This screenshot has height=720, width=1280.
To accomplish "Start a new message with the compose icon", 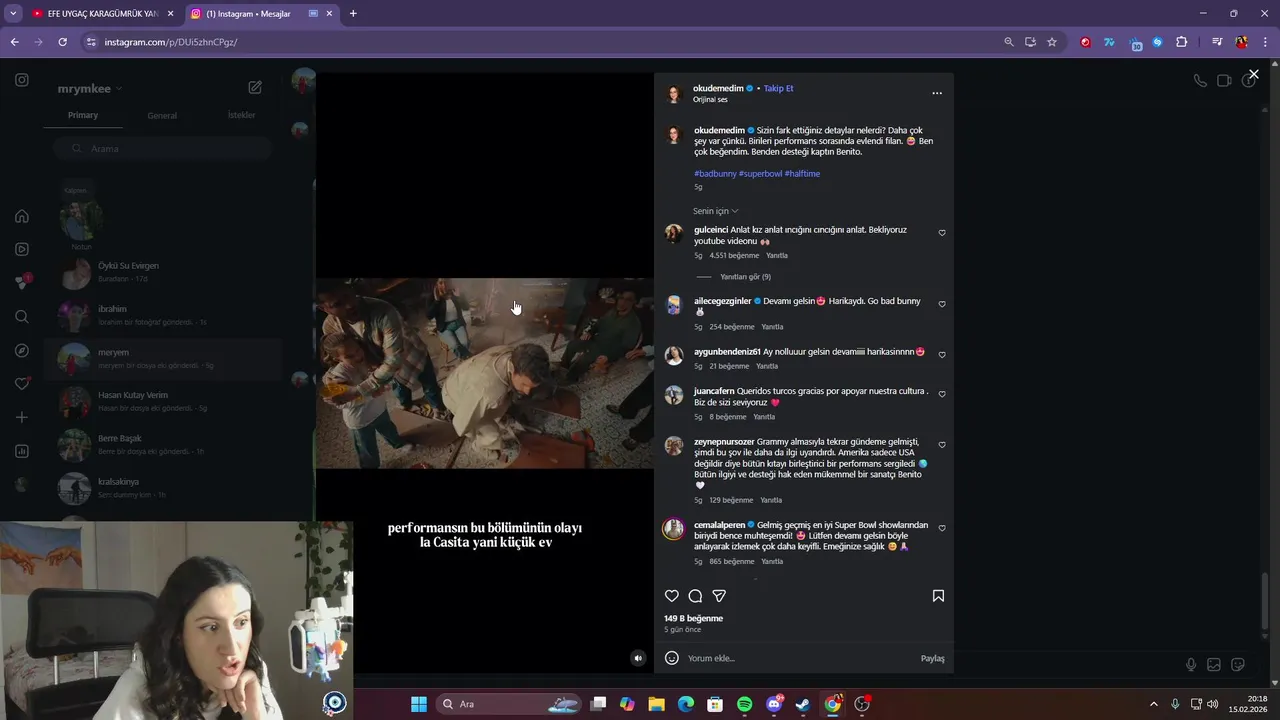I will pos(255,88).
